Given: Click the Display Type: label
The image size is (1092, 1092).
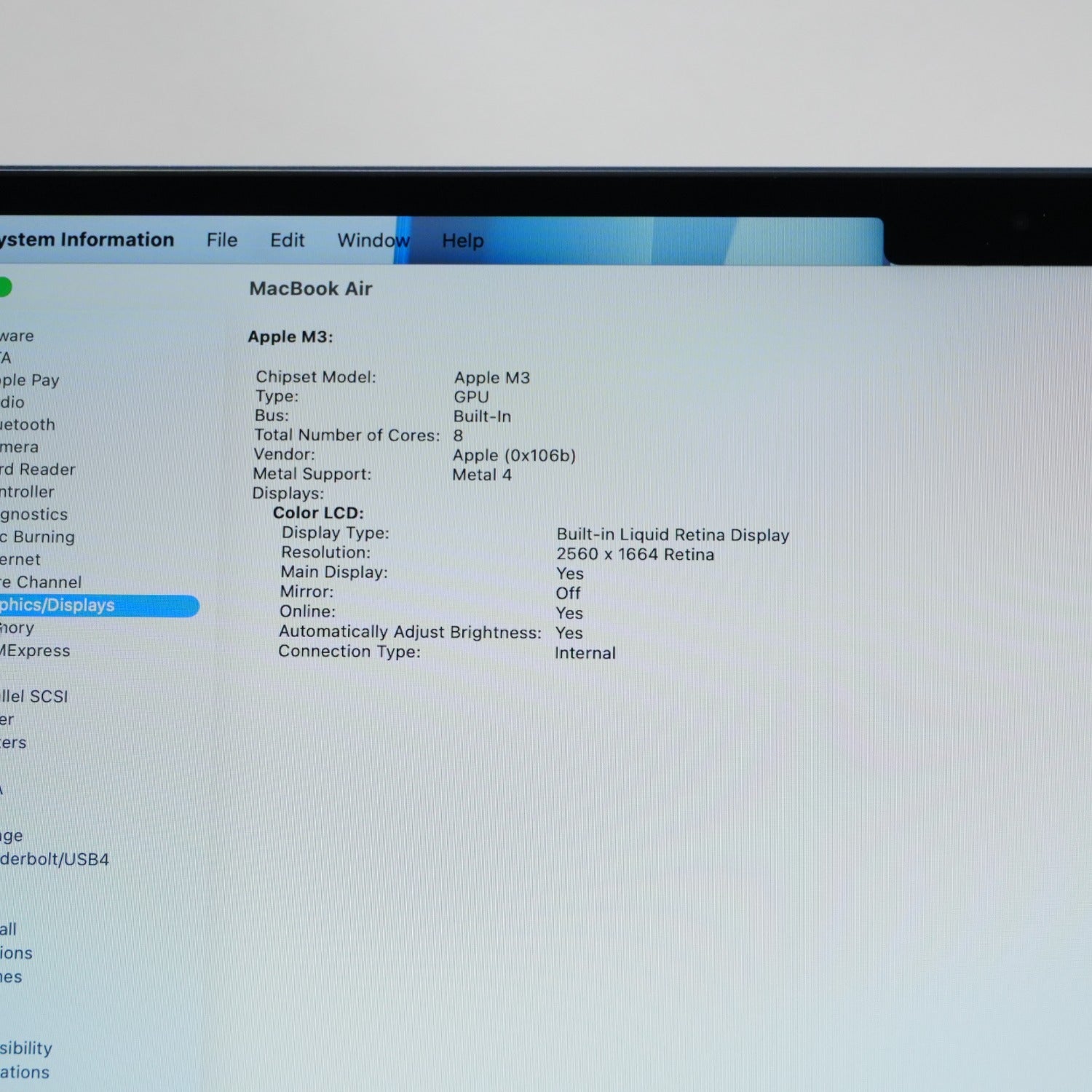Looking at the screenshot, I should 336,533.
